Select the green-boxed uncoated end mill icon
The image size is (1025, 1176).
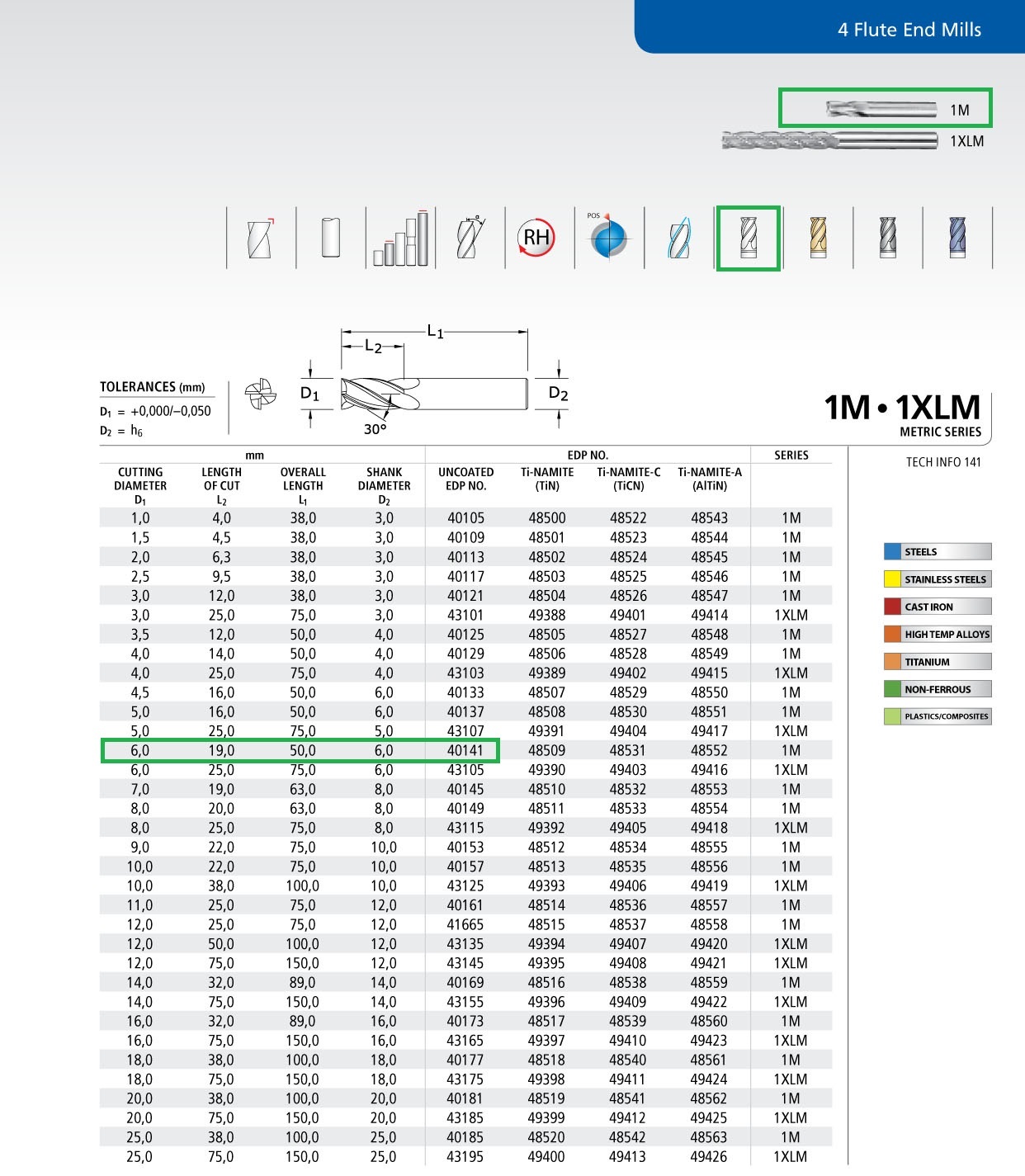(749, 238)
